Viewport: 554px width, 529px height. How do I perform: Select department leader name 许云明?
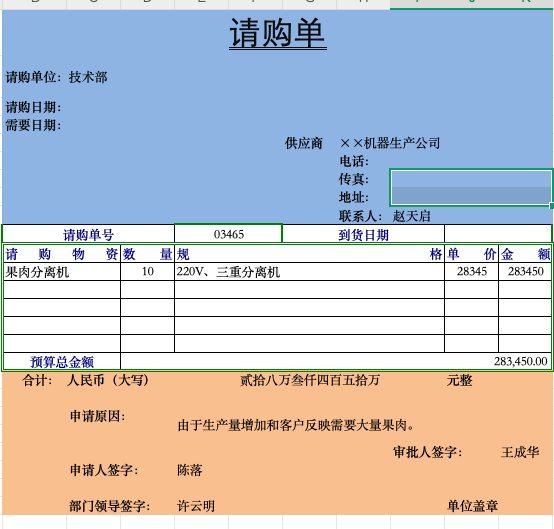(196, 506)
